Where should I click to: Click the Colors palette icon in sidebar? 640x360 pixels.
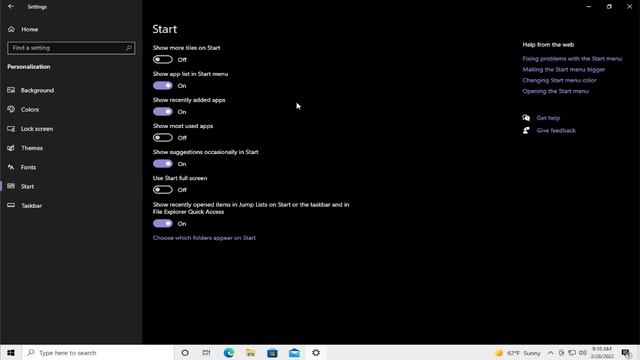pyautogui.click(x=11, y=109)
